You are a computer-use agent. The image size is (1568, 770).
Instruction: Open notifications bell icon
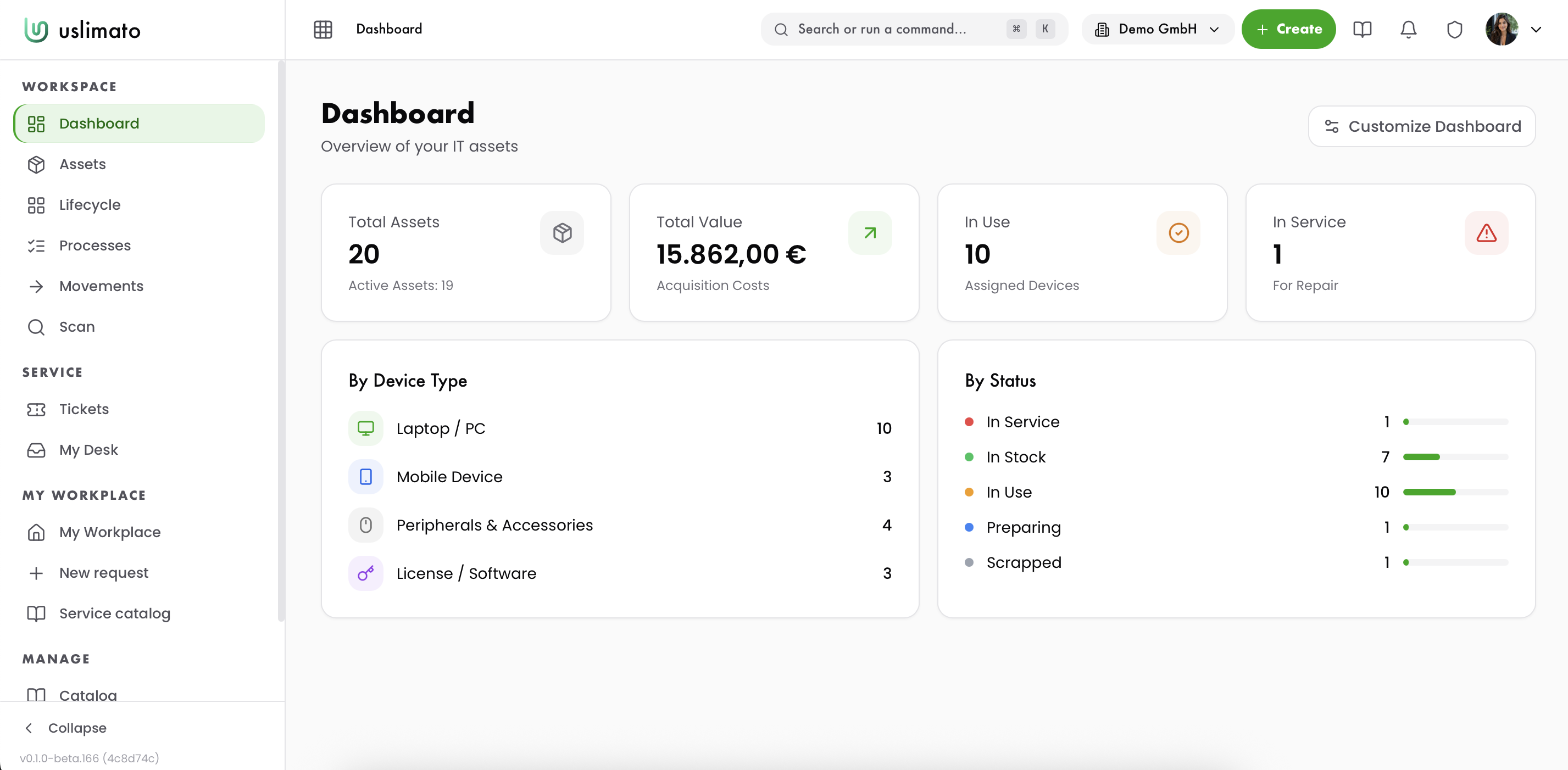click(1409, 29)
